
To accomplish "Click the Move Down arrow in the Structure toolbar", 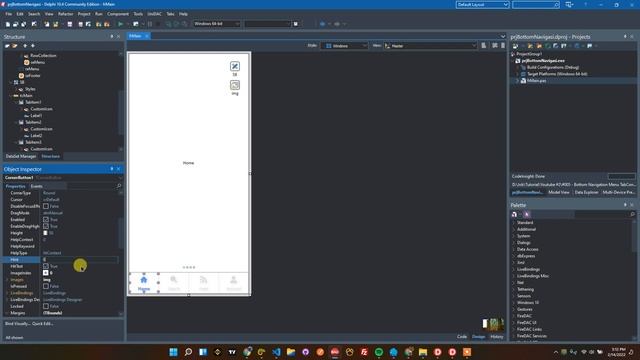I will pos(33,46).
